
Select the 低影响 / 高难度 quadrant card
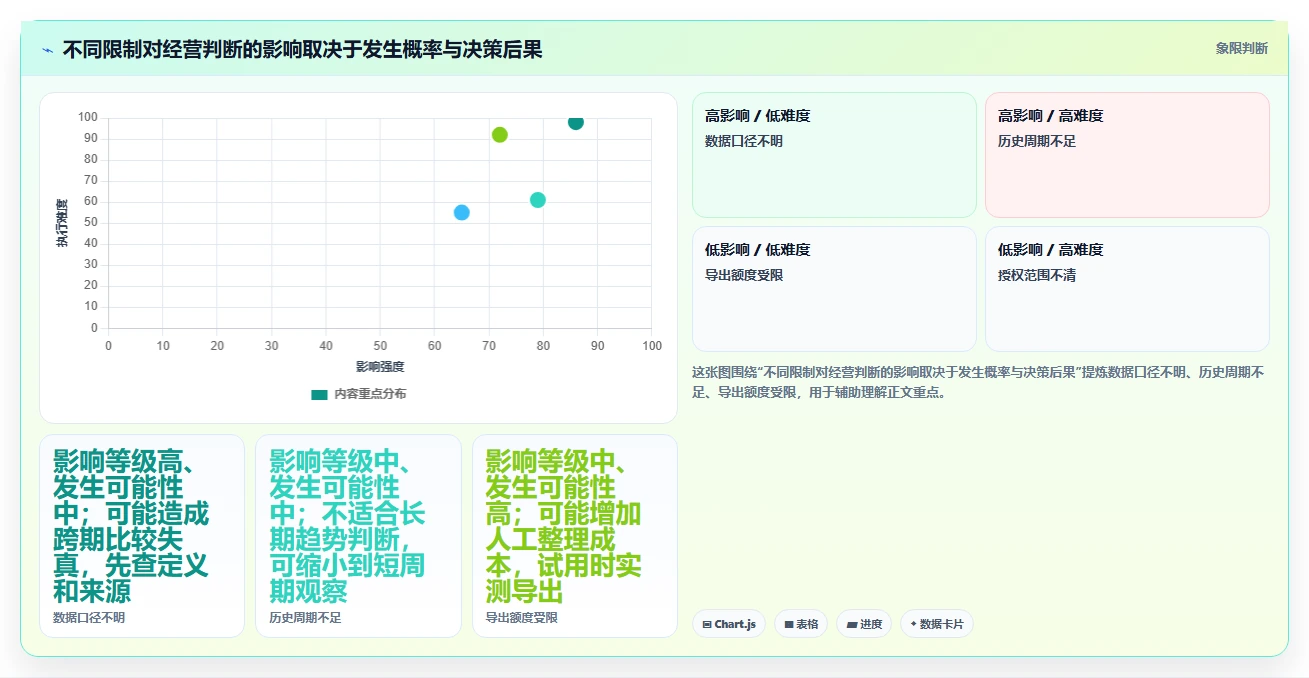pos(1127,289)
